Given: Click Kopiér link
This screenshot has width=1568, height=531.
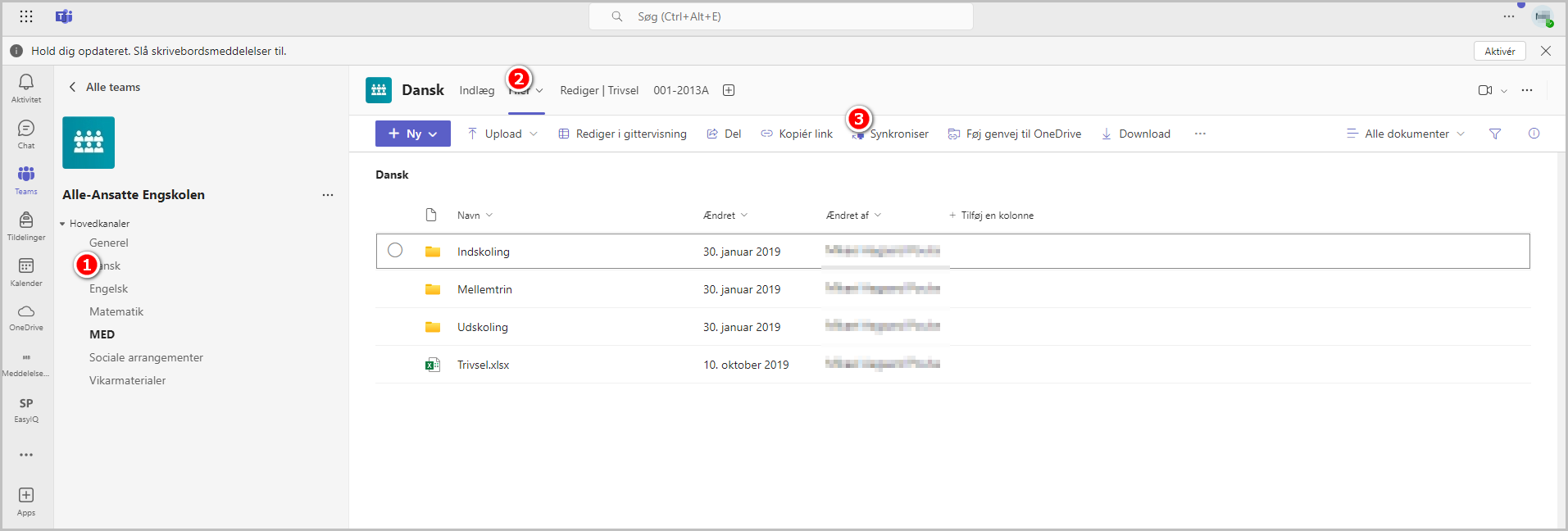Looking at the screenshot, I should (797, 134).
